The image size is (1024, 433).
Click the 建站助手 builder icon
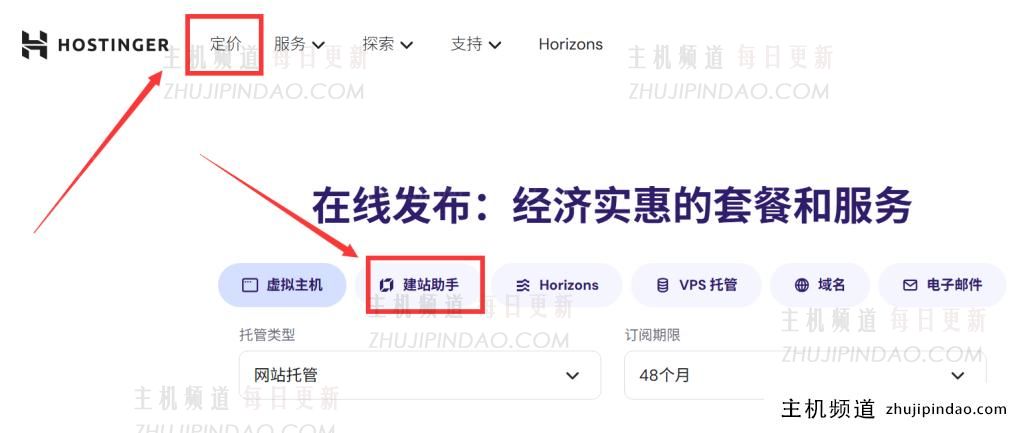click(387, 285)
